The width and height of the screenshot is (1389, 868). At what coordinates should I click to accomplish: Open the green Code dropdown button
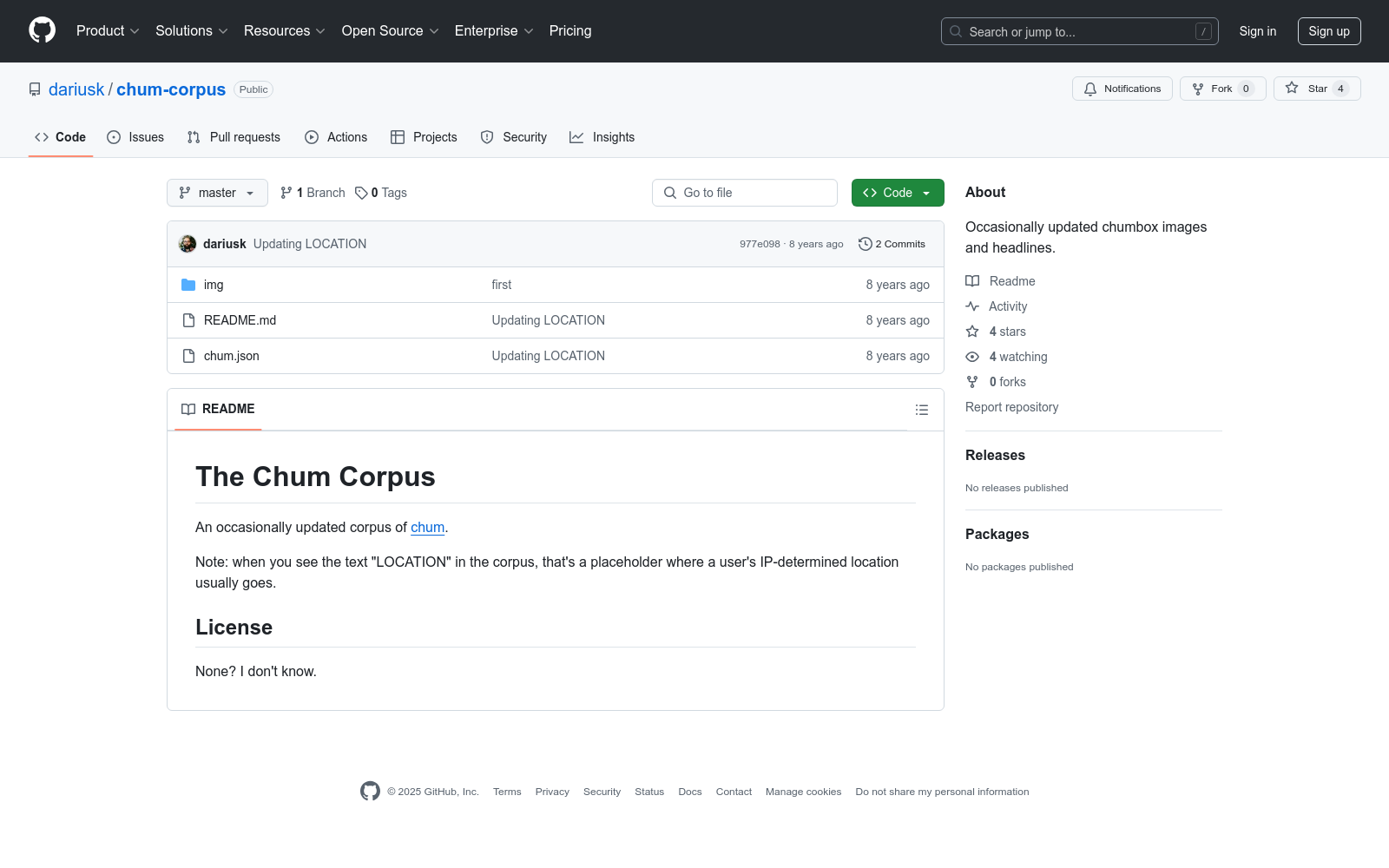[x=898, y=193]
